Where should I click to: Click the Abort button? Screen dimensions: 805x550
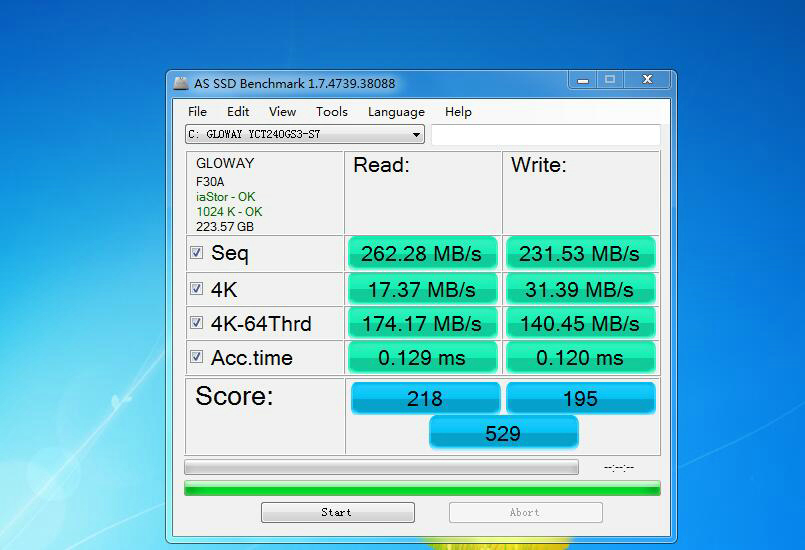pos(525,513)
